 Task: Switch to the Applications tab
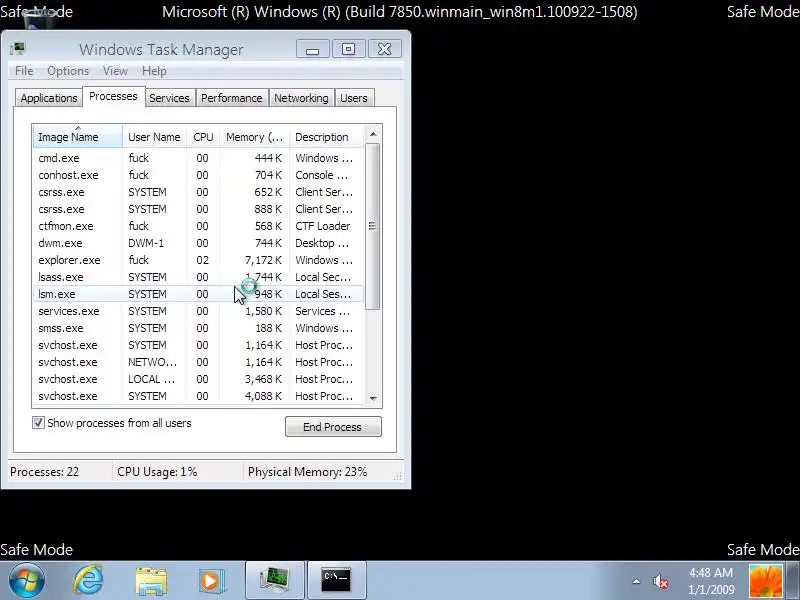pos(49,98)
